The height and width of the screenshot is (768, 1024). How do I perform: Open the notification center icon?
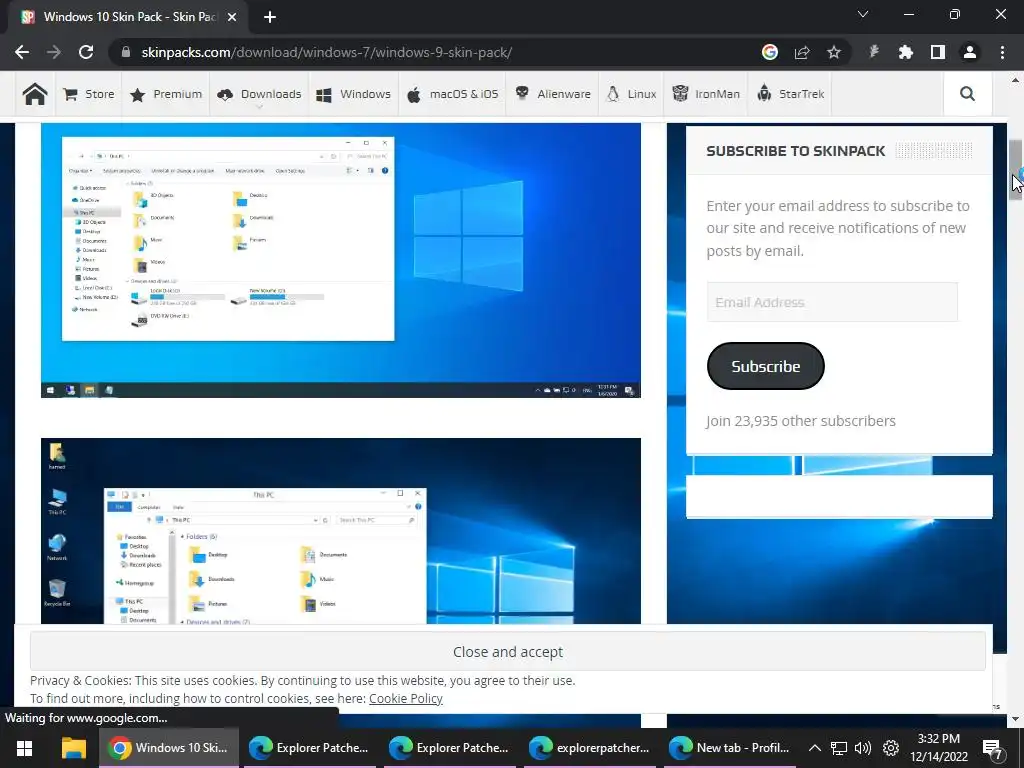pyautogui.click(x=993, y=748)
